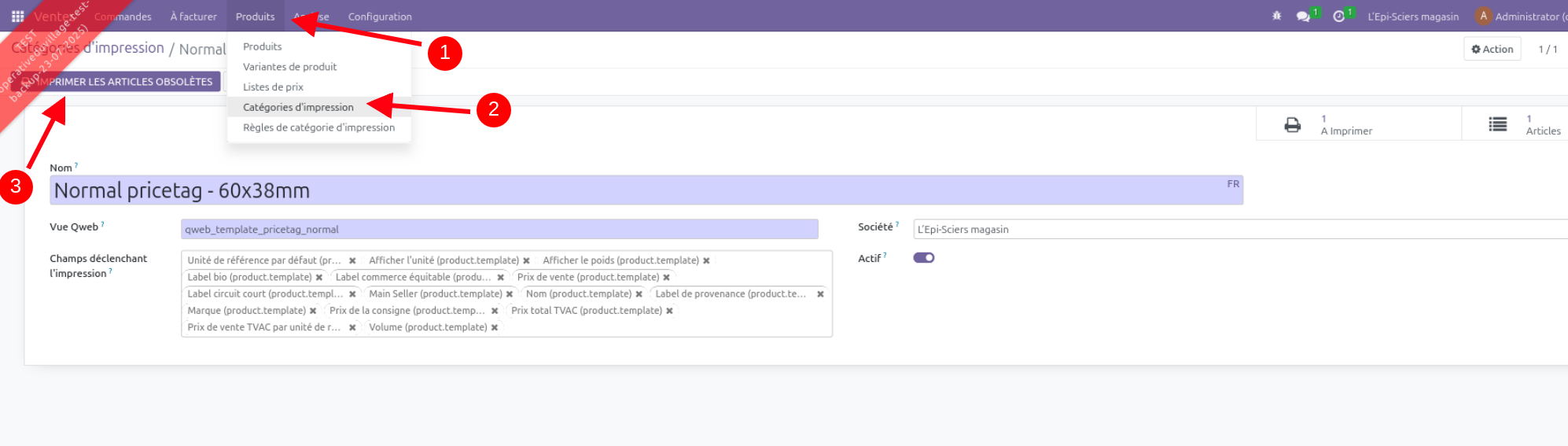Click the debug bug icon
This screenshot has height=446, width=1568.
coord(1276,17)
